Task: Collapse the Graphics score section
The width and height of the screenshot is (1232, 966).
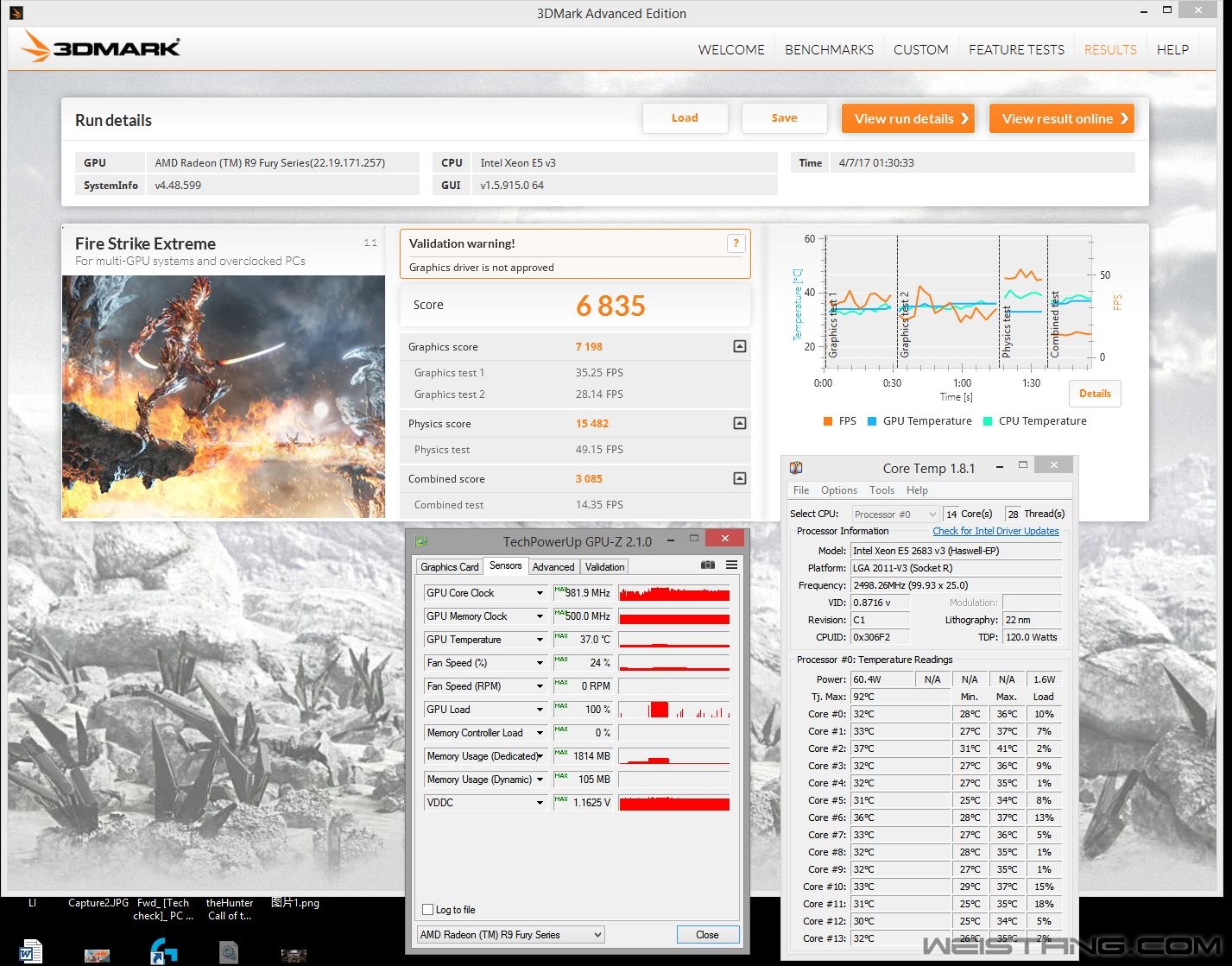Action: click(739, 346)
